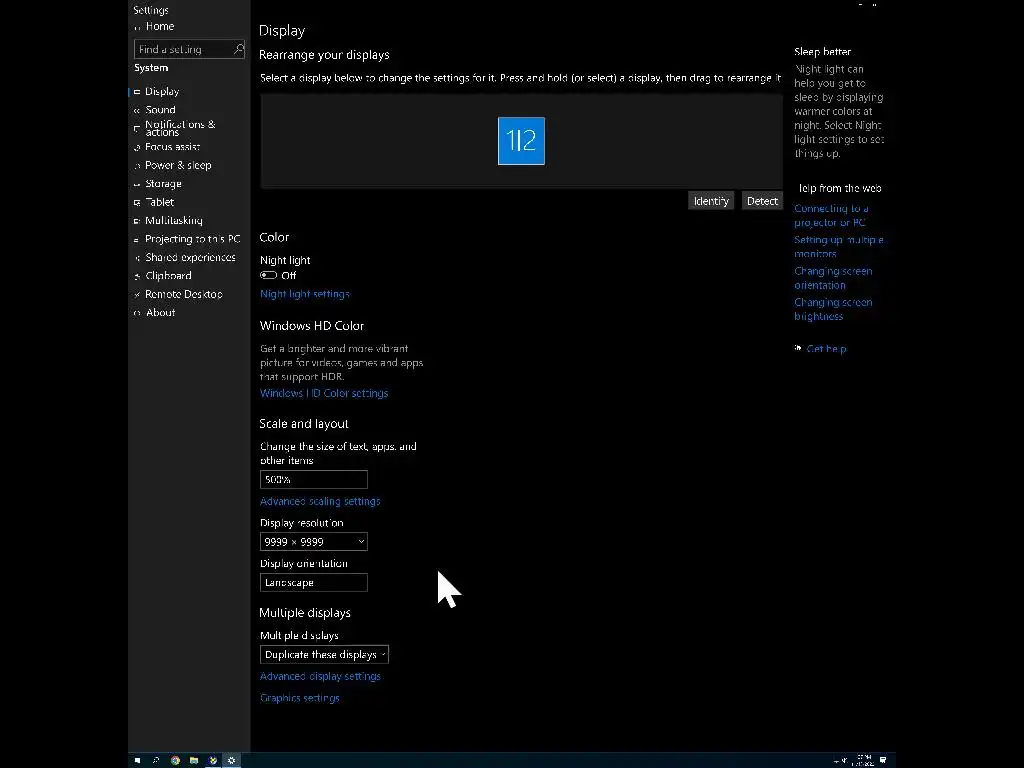Open the Display settings page in sidebar
1024x768 pixels.
pos(161,91)
